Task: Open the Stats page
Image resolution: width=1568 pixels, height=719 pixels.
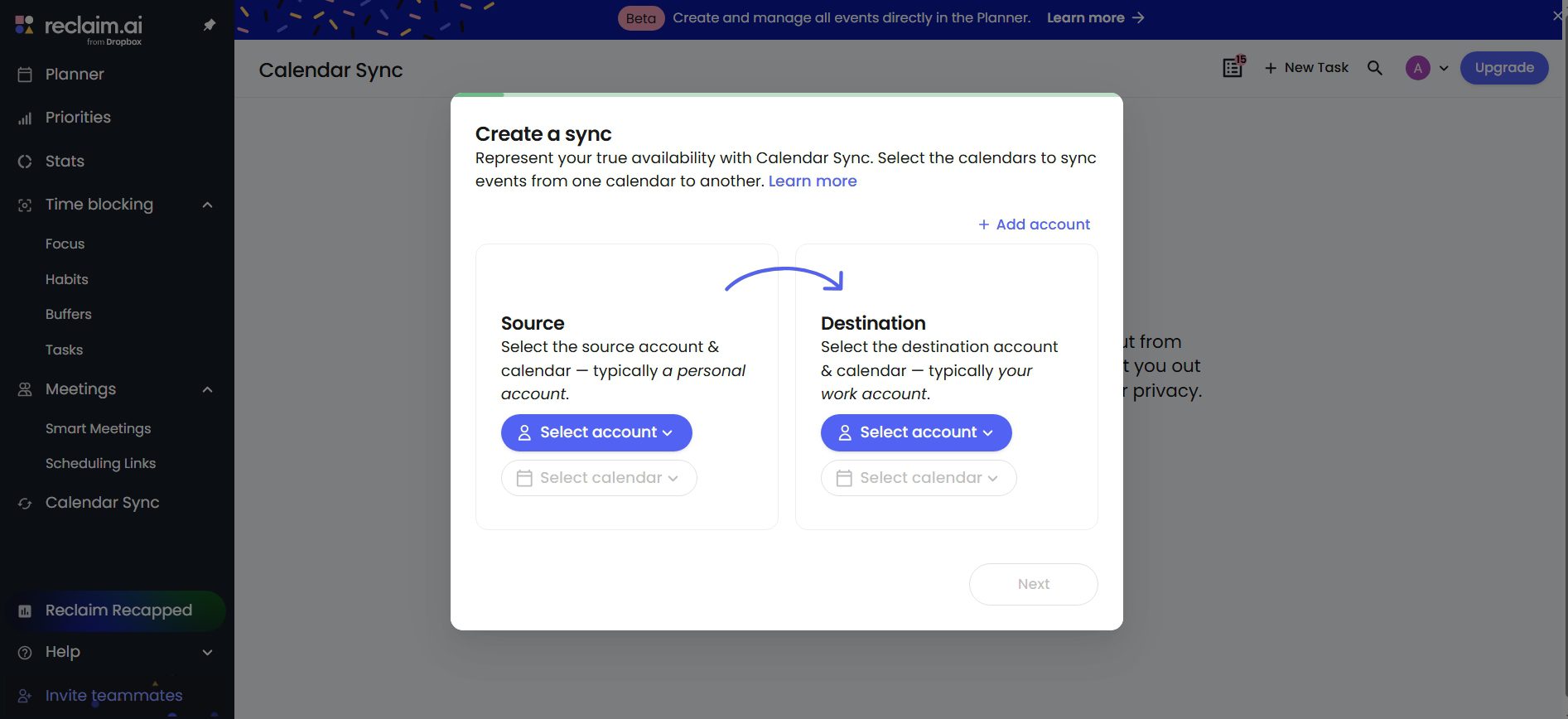Action: point(64,161)
